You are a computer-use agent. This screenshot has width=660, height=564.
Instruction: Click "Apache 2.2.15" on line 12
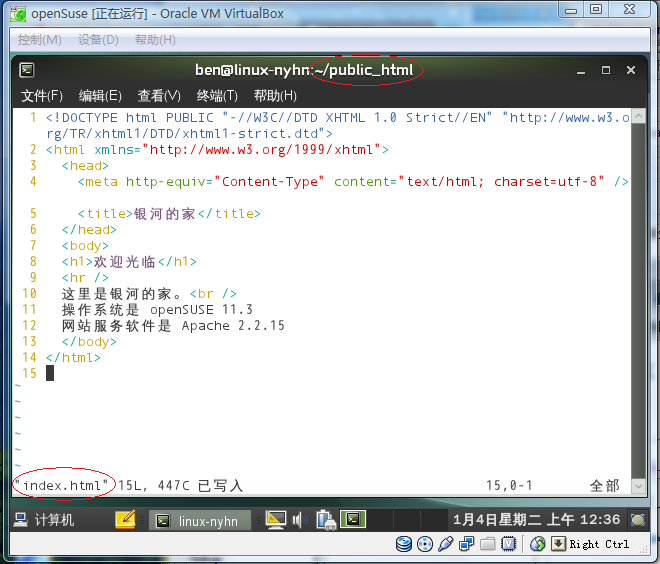tap(233, 326)
